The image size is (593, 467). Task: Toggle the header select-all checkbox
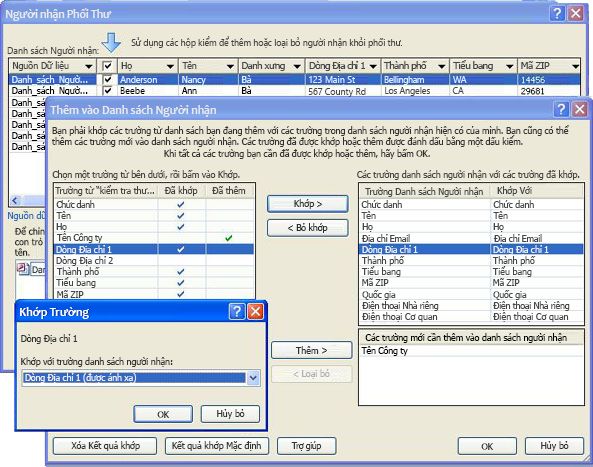pos(107,66)
